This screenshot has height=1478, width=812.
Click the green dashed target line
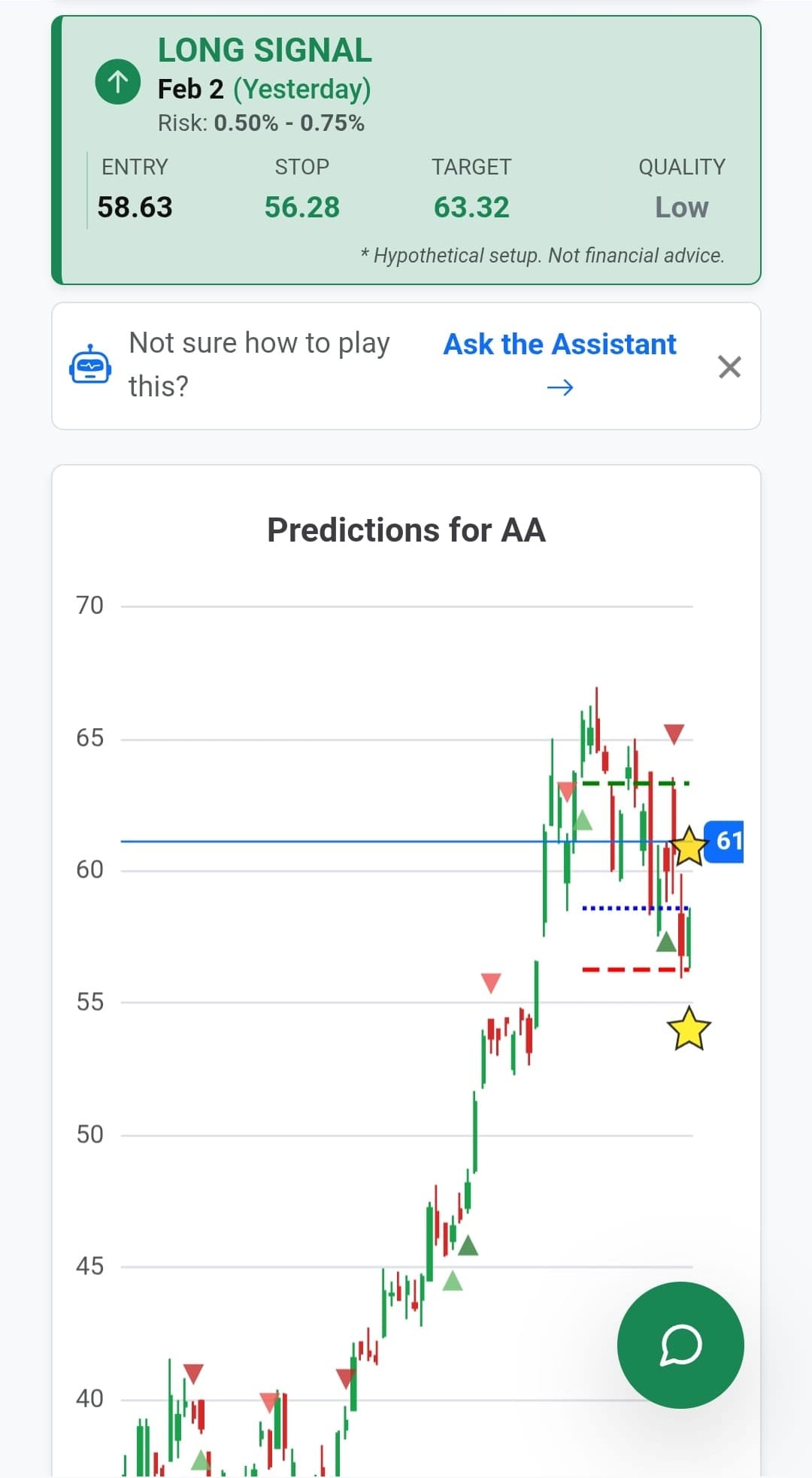tap(601, 784)
